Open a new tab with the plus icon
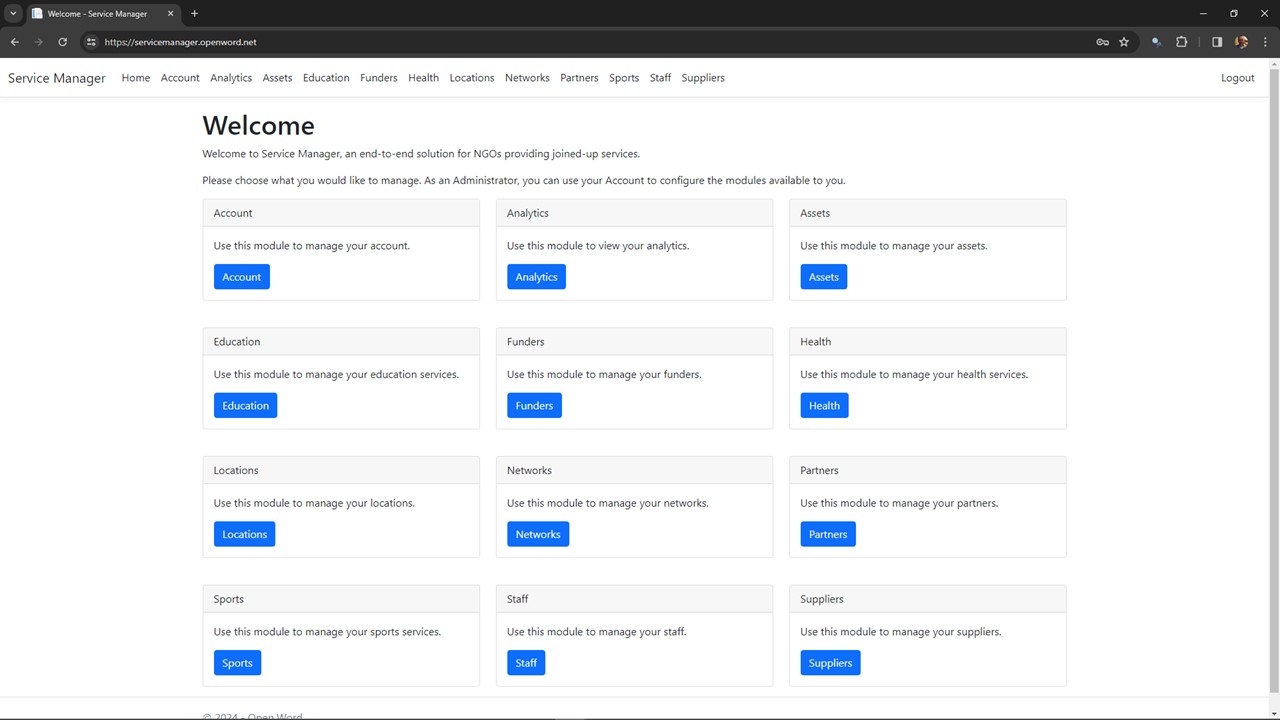This screenshot has height=720, width=1280. [x=194, y=14]
